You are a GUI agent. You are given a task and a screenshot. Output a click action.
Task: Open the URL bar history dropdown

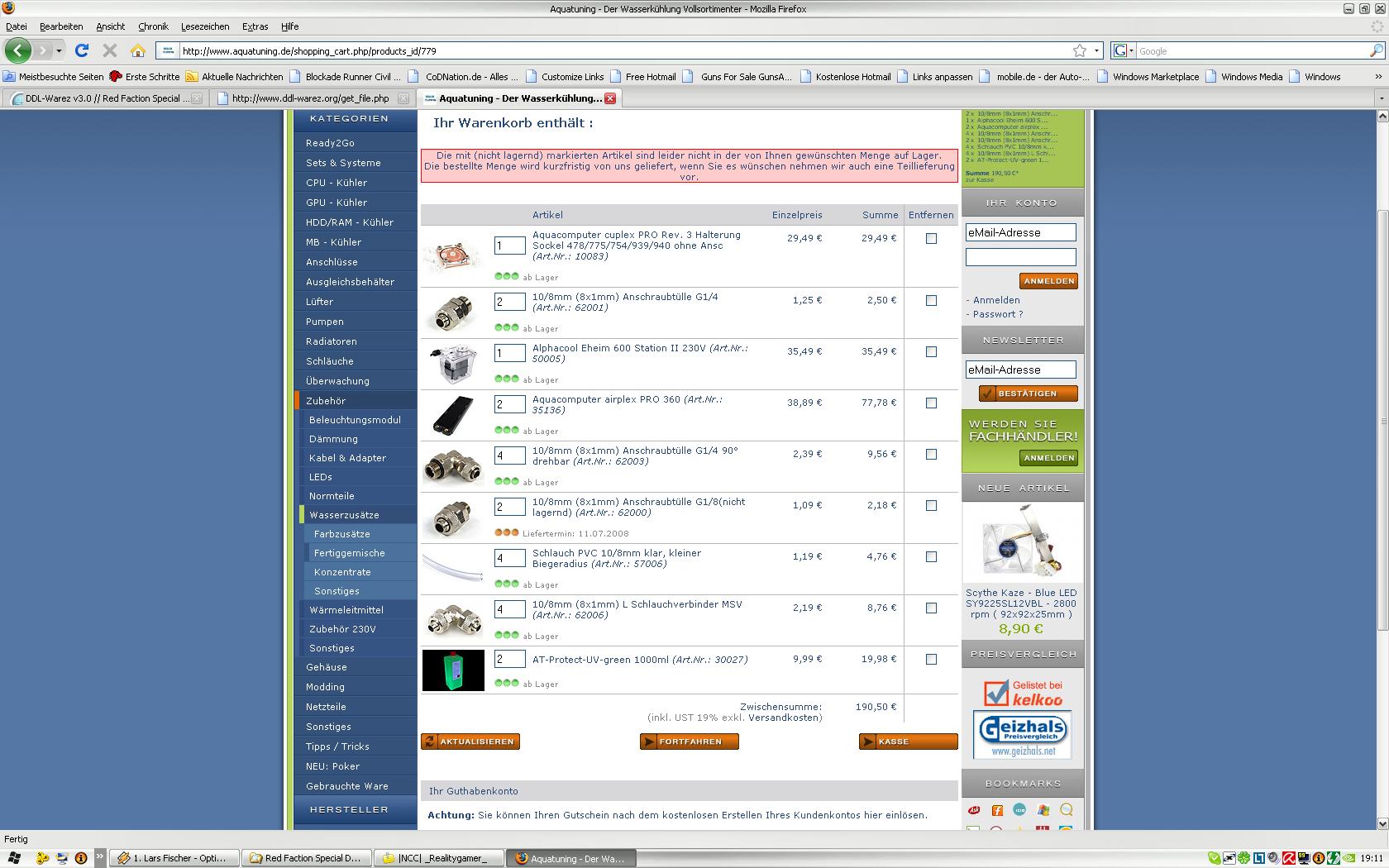(1096, 50)
